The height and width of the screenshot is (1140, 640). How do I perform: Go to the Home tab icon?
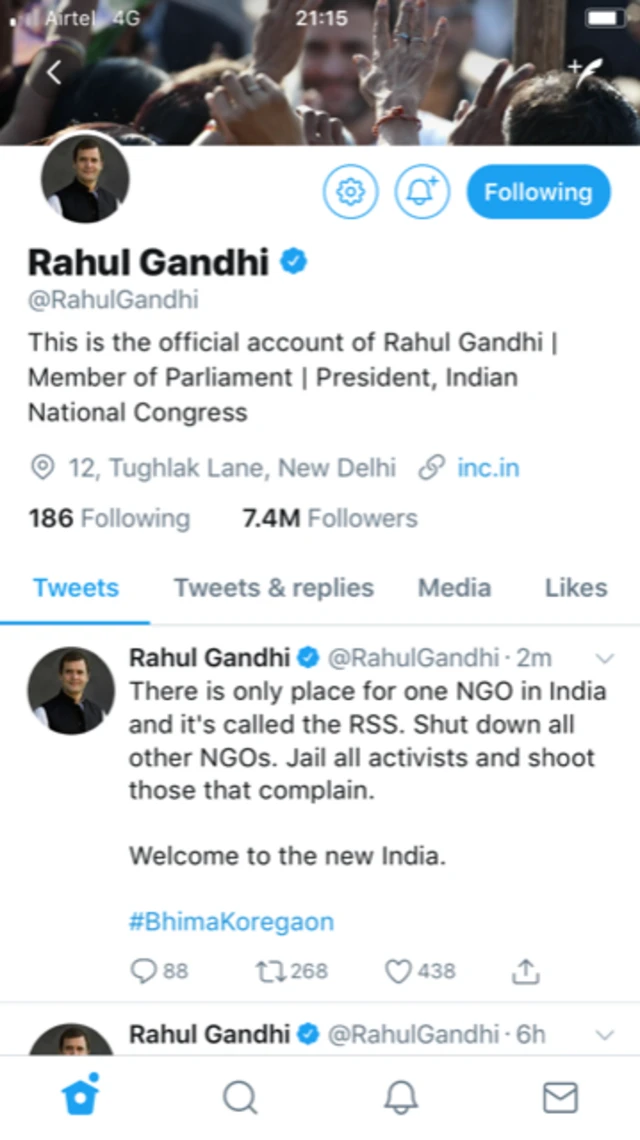pyautogui.click(x=80, y=1097)
